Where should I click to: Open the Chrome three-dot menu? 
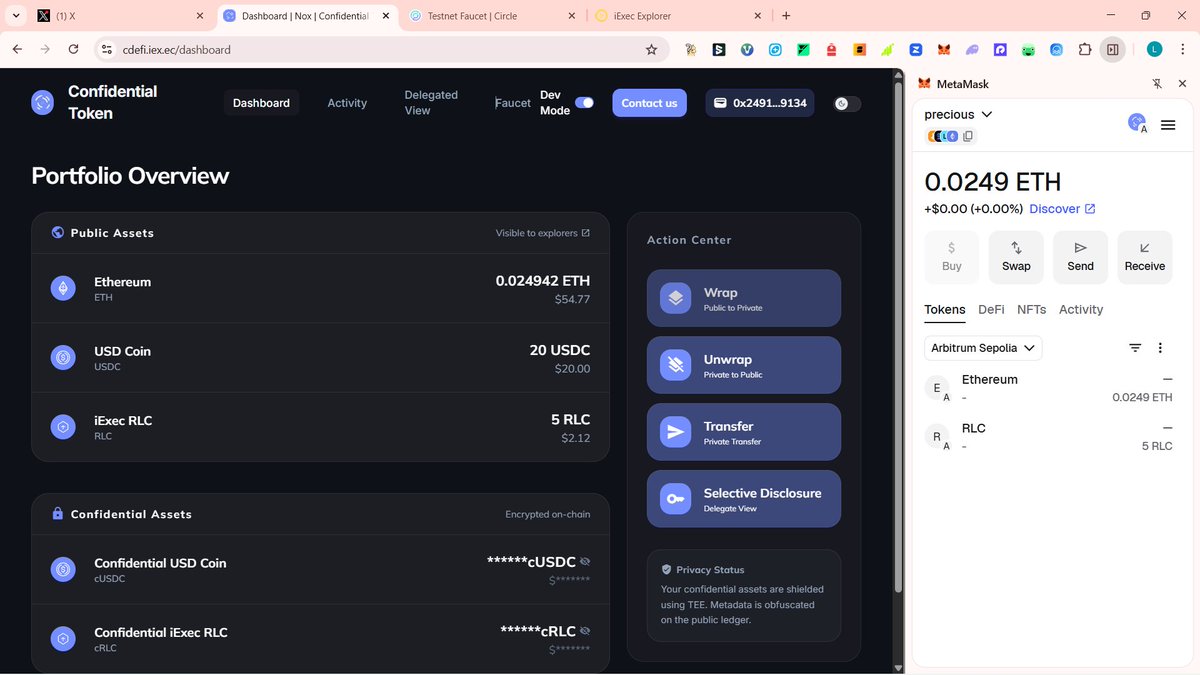1182,49
